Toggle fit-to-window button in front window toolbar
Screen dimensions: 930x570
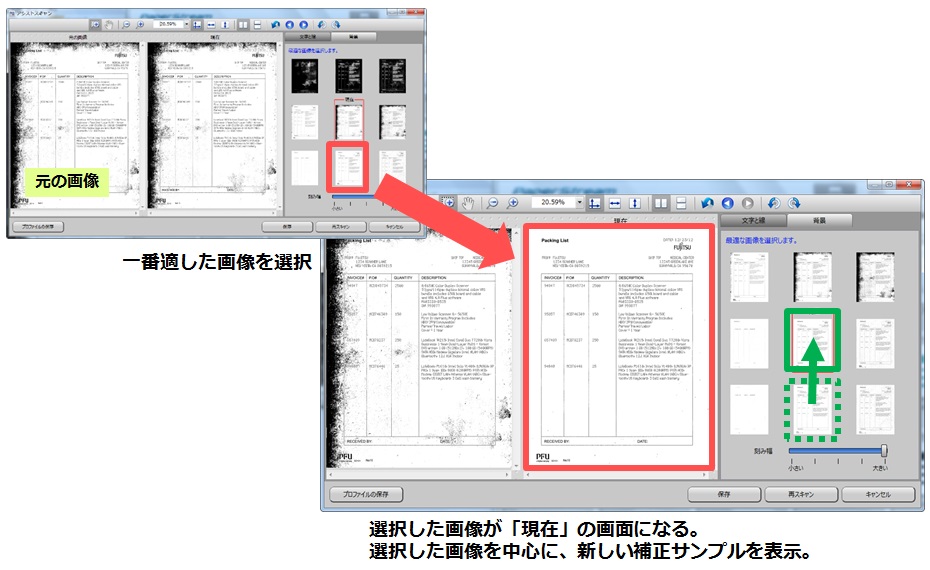(594, 203)
